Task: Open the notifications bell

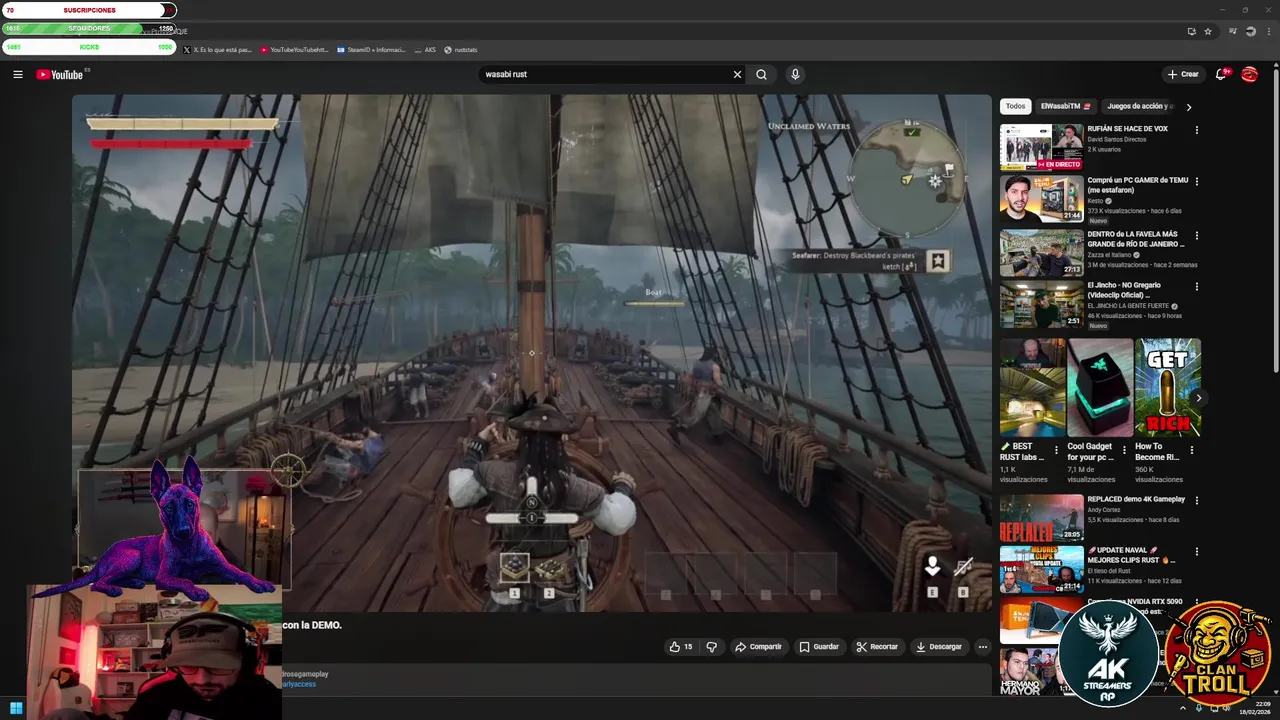Action: tap(1221, 74)
